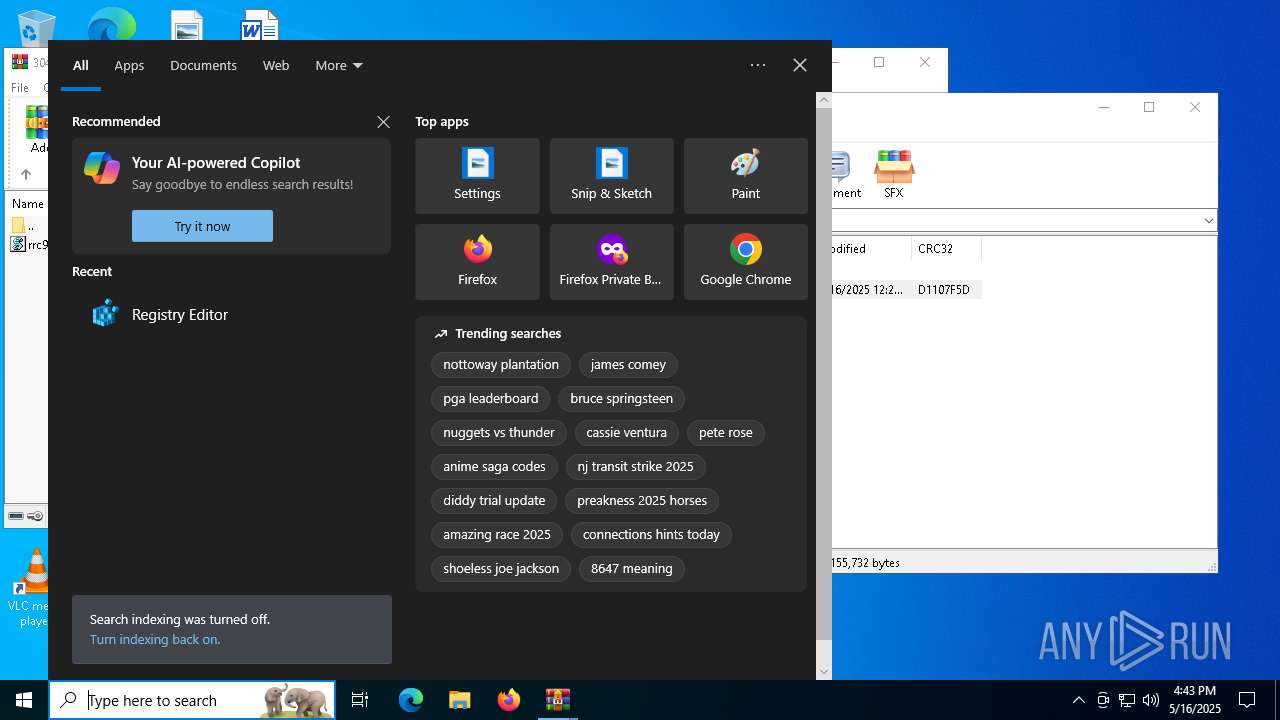Search trending nuggets vs thunder
The image size is (1280, 720).
(499, 433)
